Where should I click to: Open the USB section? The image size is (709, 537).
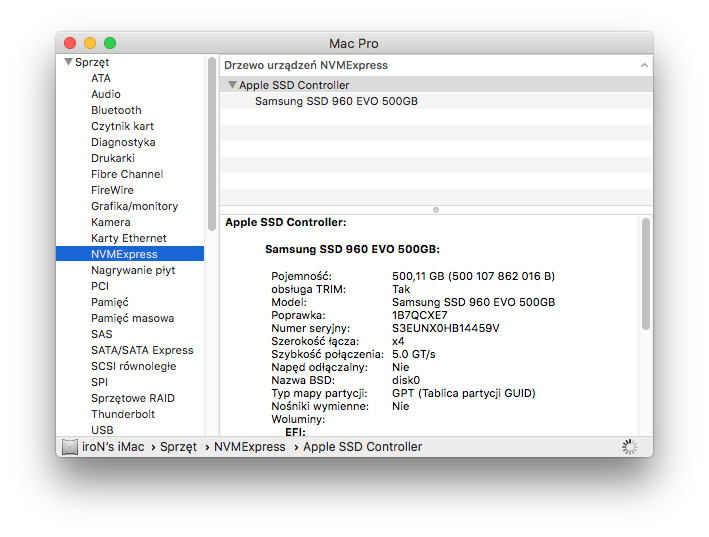click(x=102, y=430)
